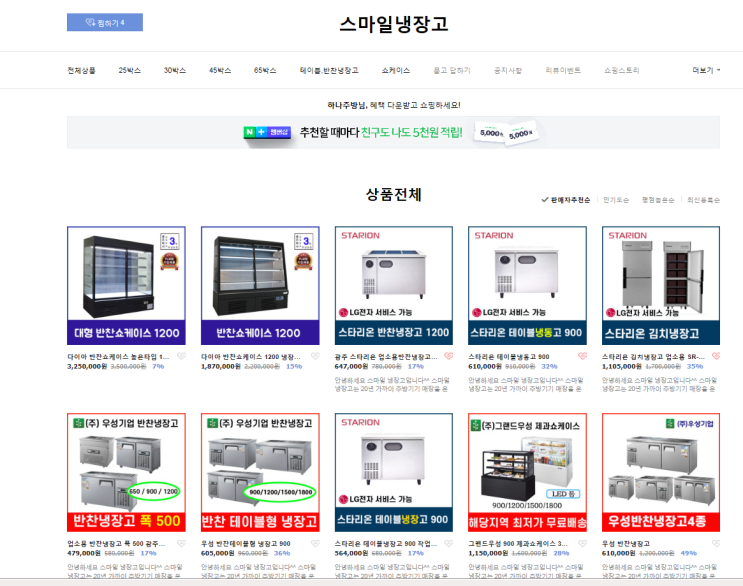Open the 45박스 category

220,71
